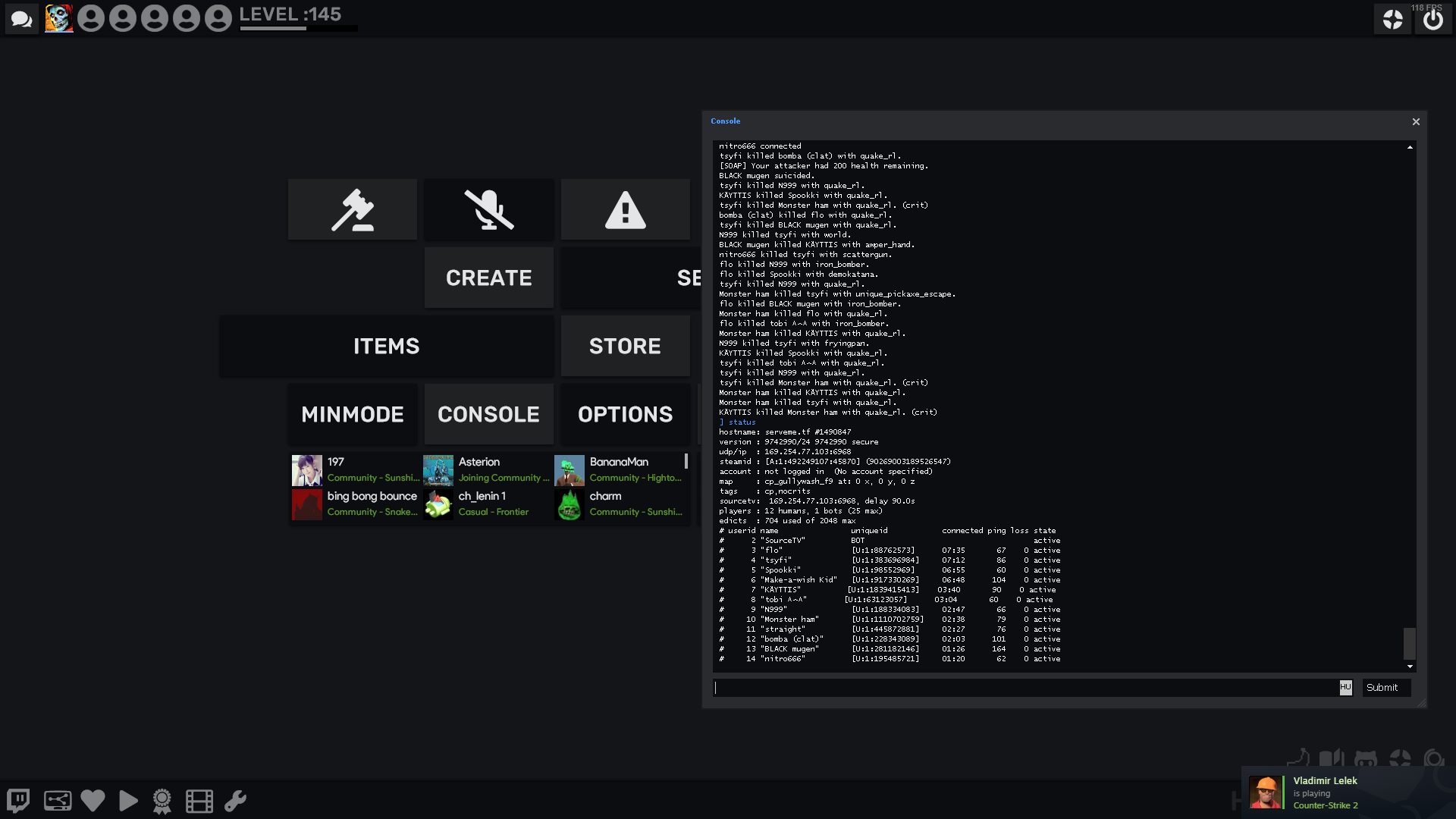
Task: Open the ITEMS menu
Action: [386, 347]
